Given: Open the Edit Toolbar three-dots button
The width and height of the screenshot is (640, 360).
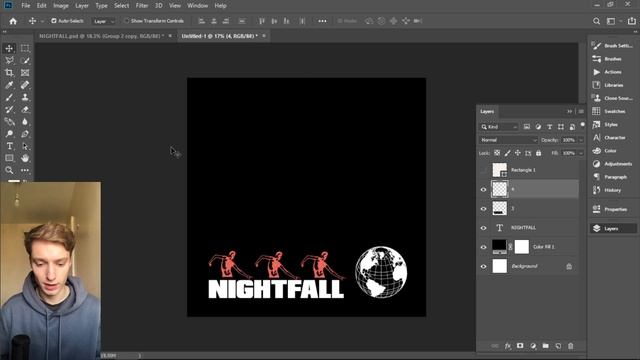Looking at the screenshot, I should click(x=25, y=170).
